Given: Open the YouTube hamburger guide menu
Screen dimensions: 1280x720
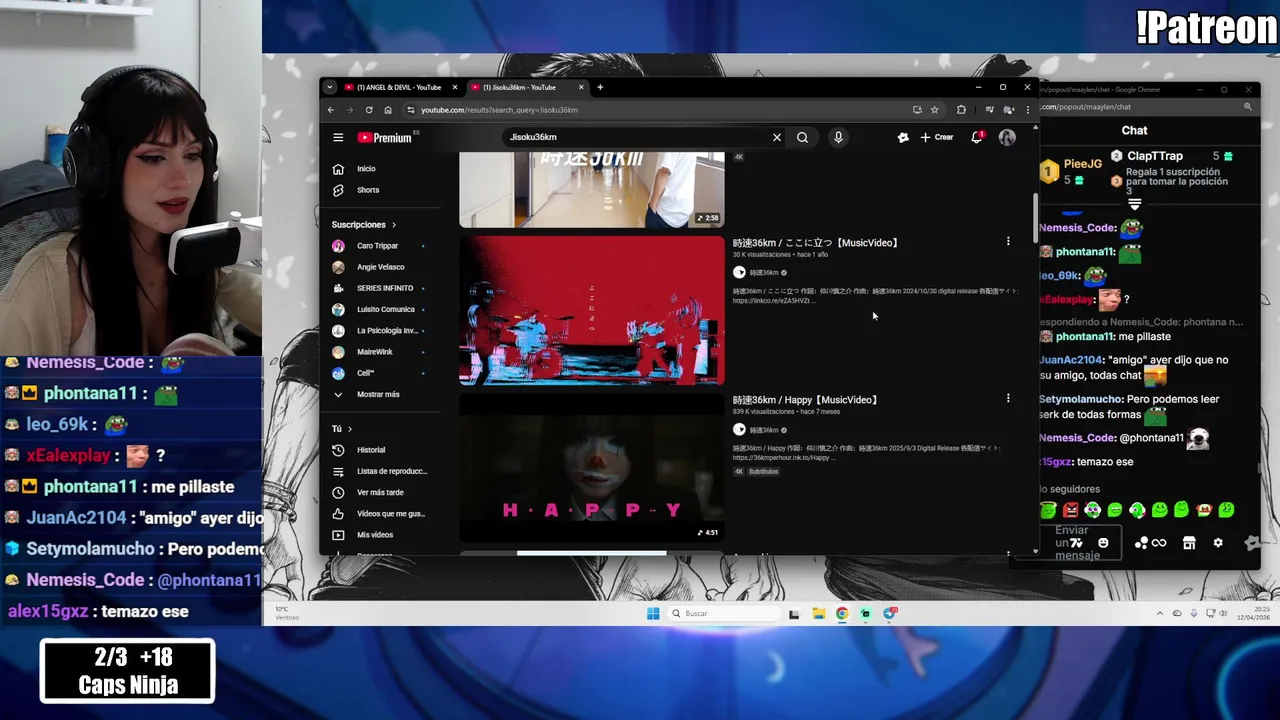Looking at the screenshot, I should point(338,137).
